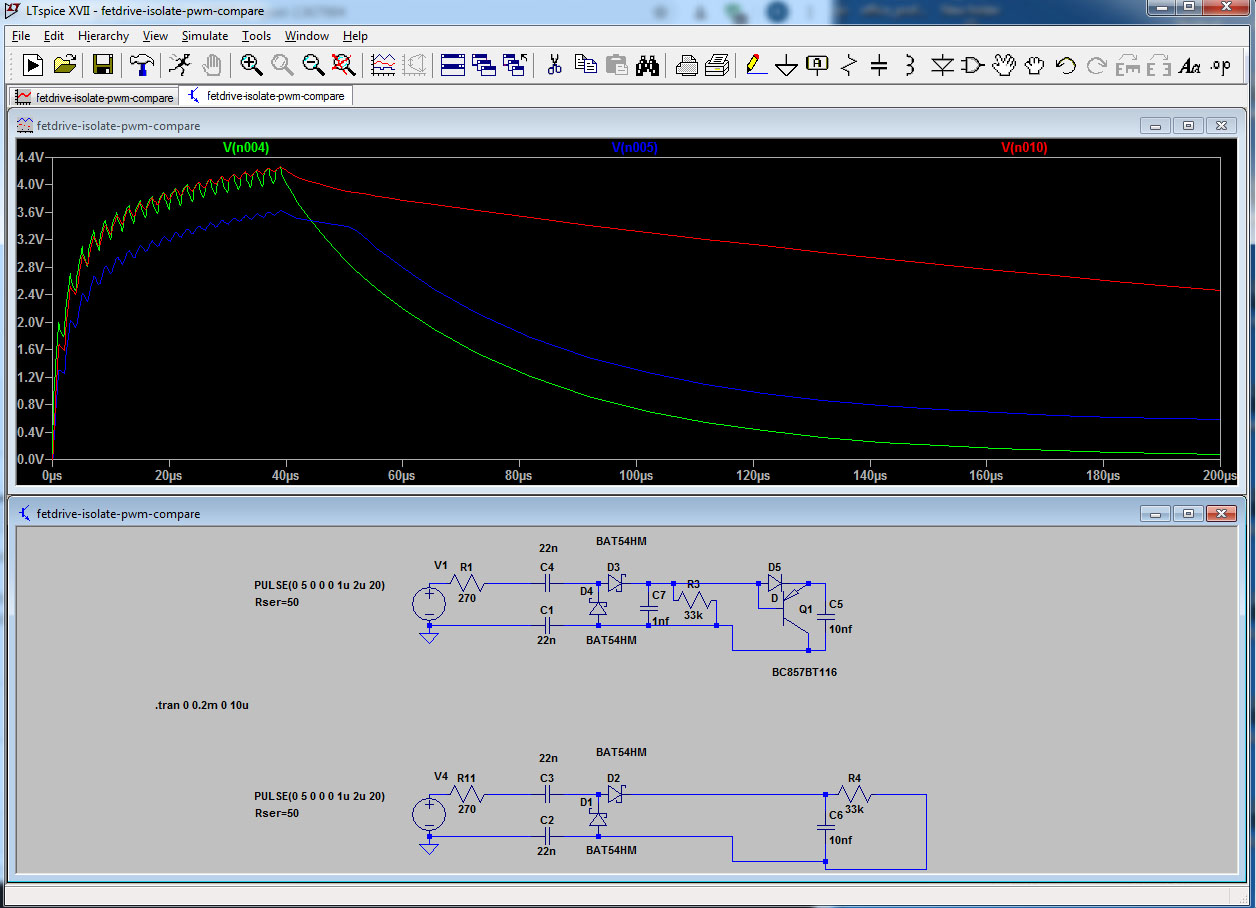The height and width of the screenshot is (908, 1256).
Task: Select the Draw Wire pencil tool
Action: click(756, 65)
